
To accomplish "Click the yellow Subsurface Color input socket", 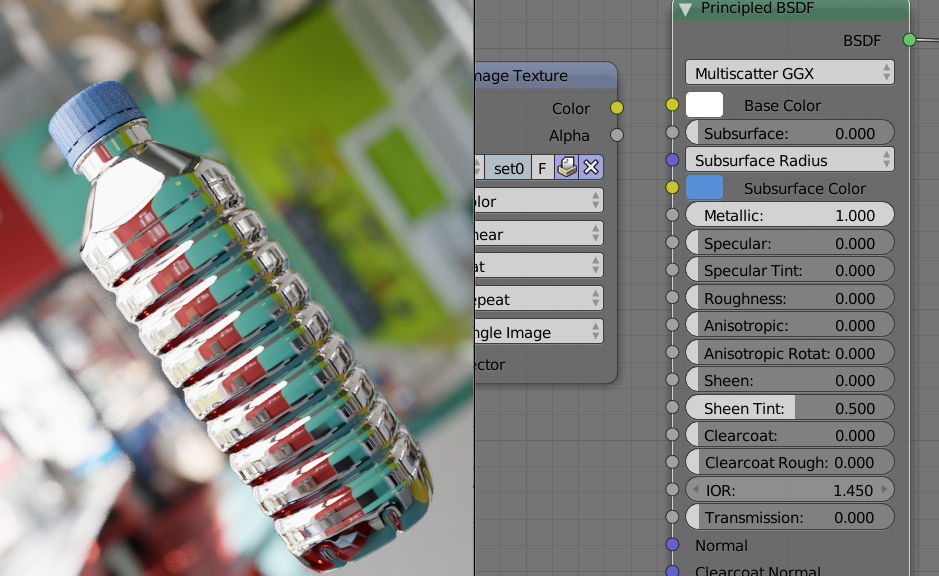I will [672, 187].
